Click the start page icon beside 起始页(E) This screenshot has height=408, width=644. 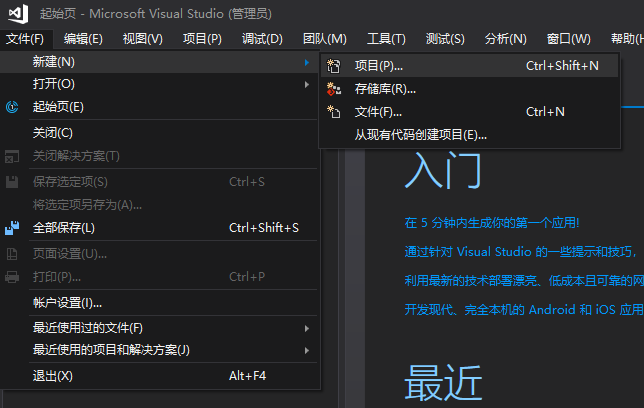point(12,107)
